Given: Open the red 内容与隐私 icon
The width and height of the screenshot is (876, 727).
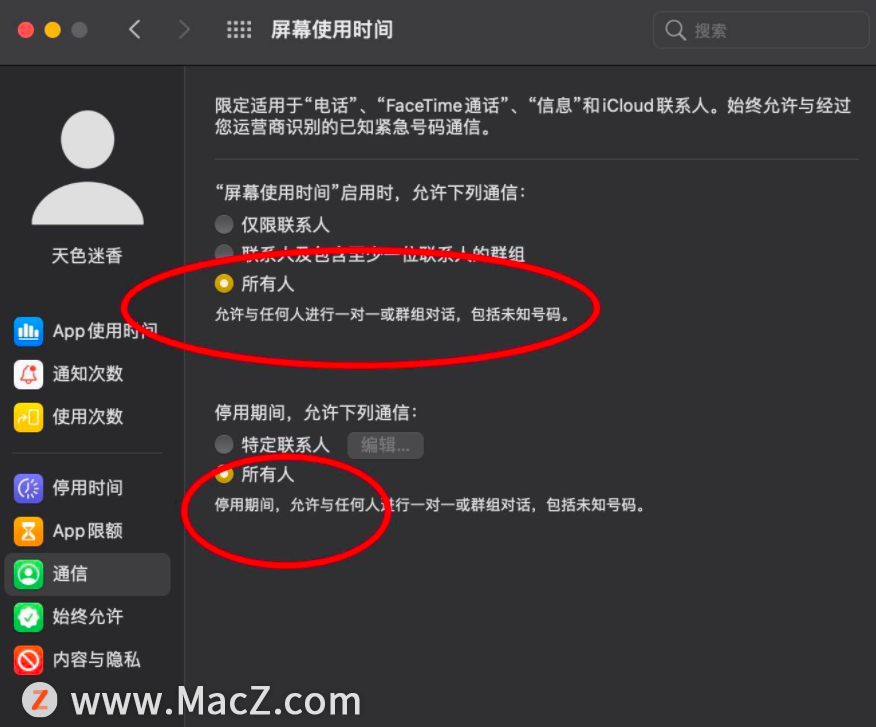Looking at the screenshot, I should tap(28, 660).
